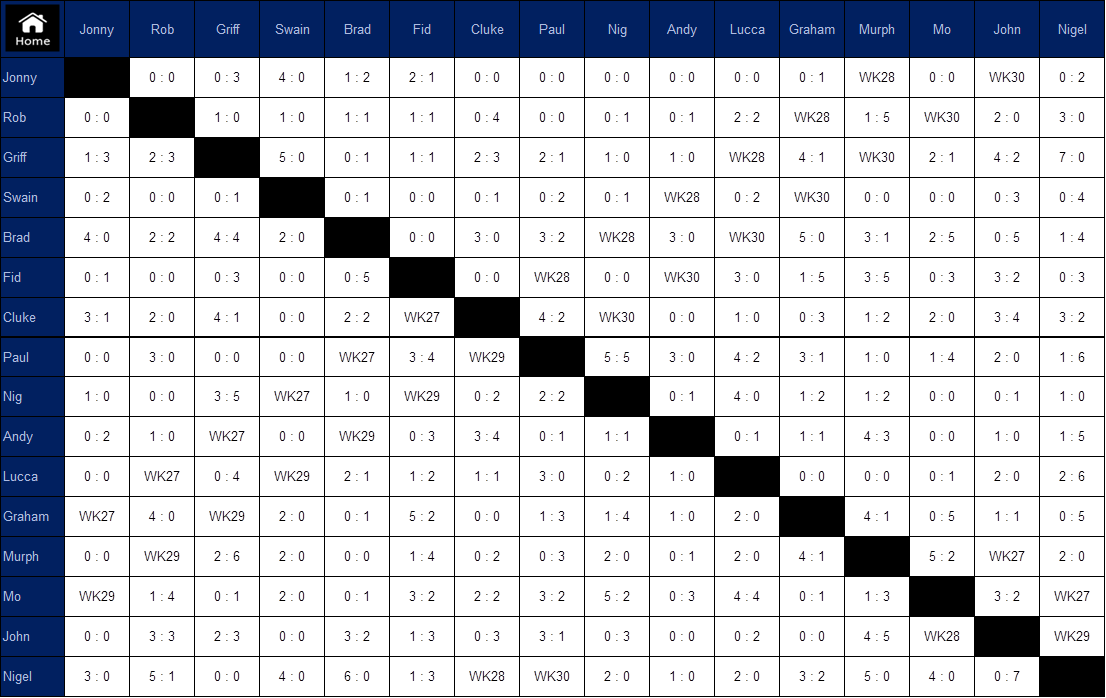Select the John column header
The height and width of the screenshot is (698, 1106).
click(x=1007, y=29)
